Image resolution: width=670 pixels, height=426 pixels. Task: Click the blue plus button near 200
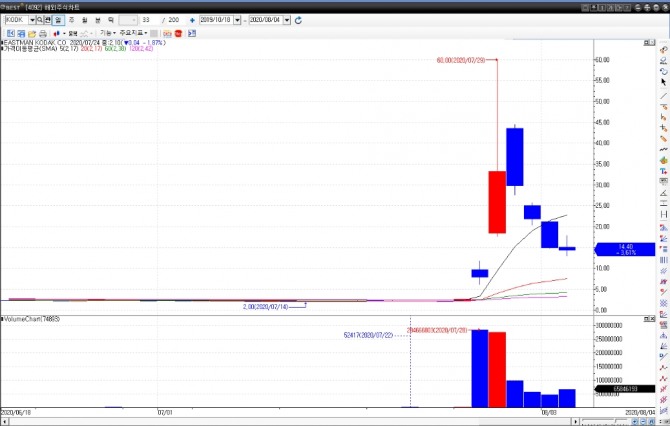coord(192,20)
